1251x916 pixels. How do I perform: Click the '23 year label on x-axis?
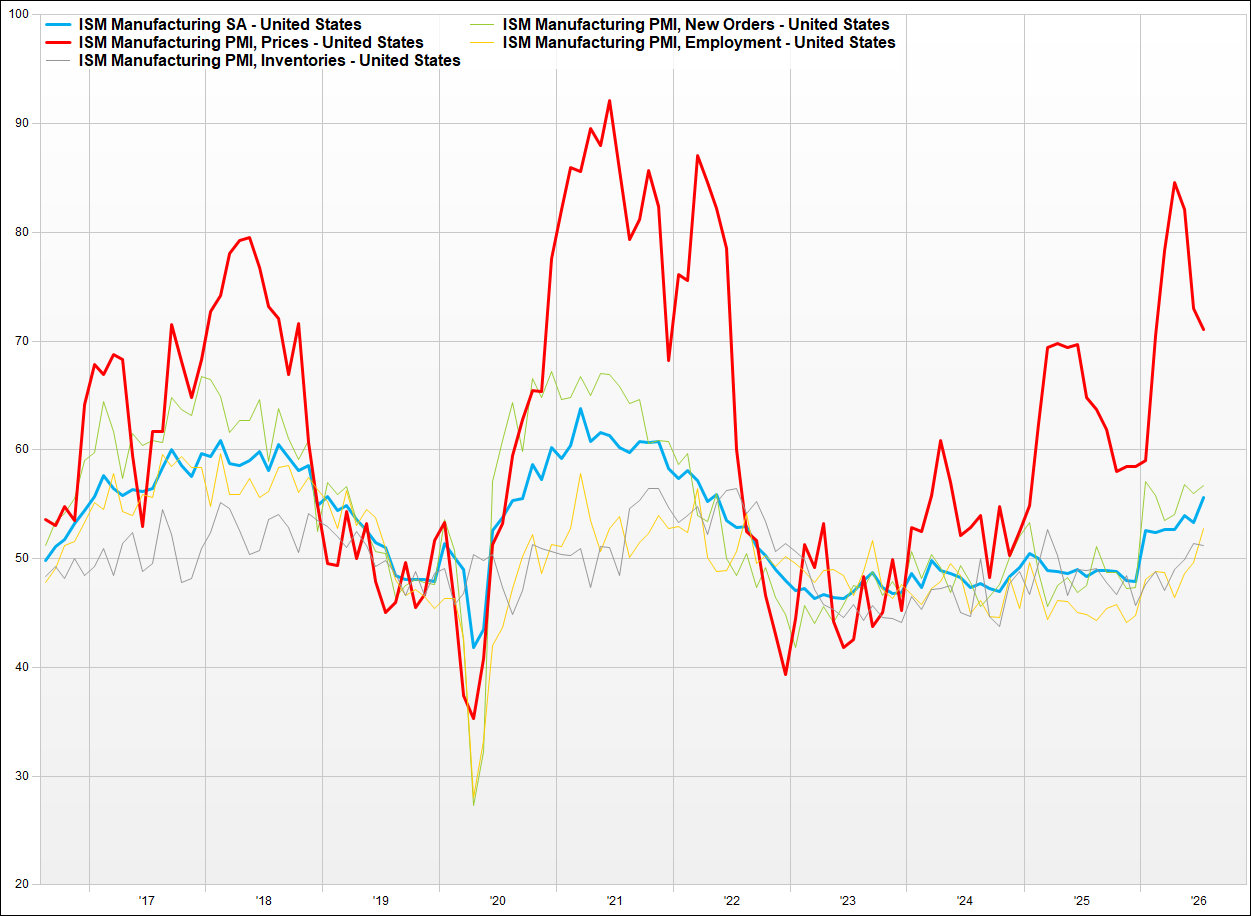coord(848,899)
